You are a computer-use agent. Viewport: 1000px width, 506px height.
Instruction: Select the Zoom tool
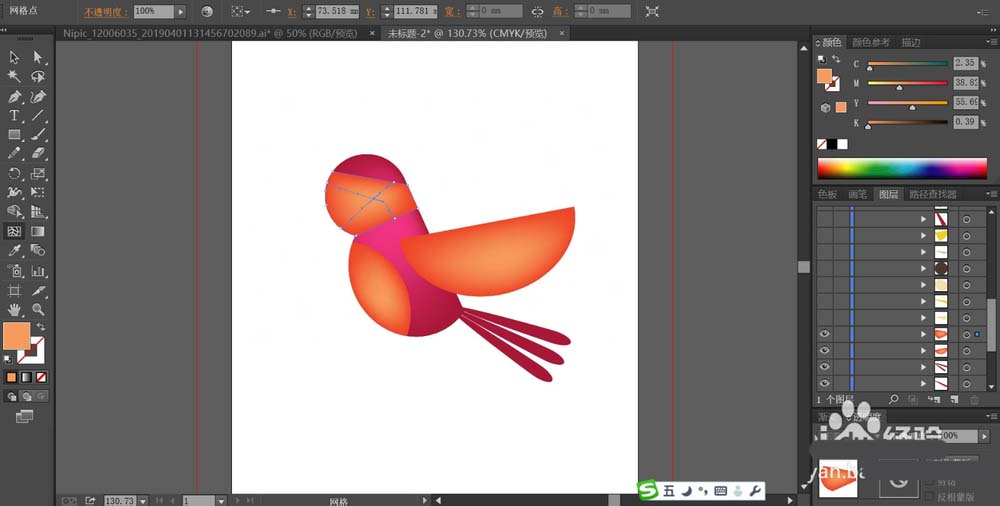pyautogui.click(x=38, y=310)
